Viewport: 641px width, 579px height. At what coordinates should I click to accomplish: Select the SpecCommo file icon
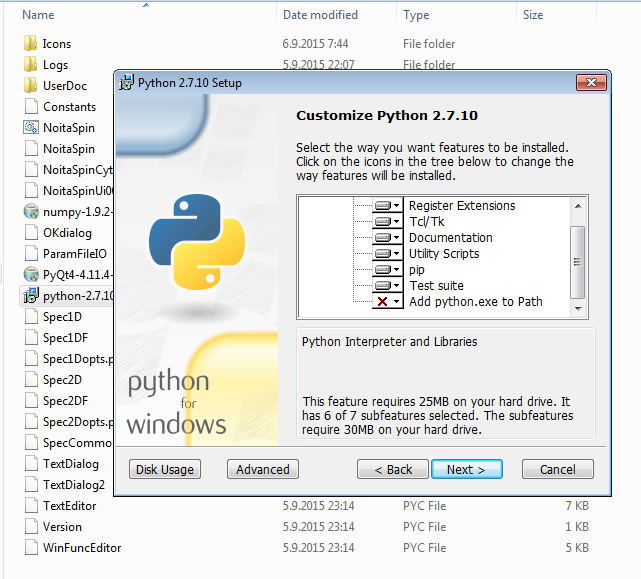pyautogui.click(x=31, y=442)
